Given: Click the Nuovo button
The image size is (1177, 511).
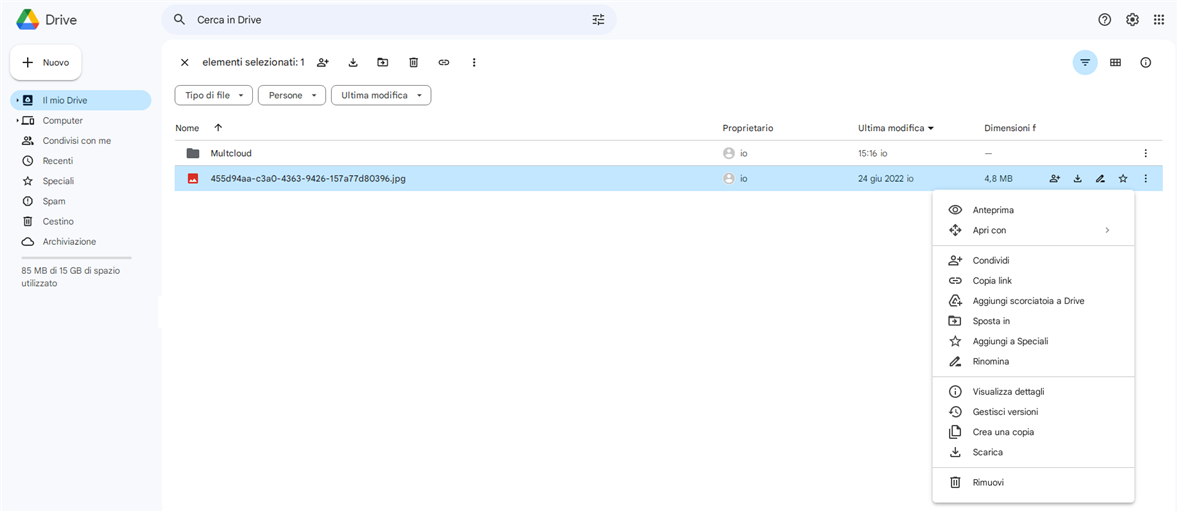Looking at the screenshot, I should pyautogui.click(x=46, y=62).
